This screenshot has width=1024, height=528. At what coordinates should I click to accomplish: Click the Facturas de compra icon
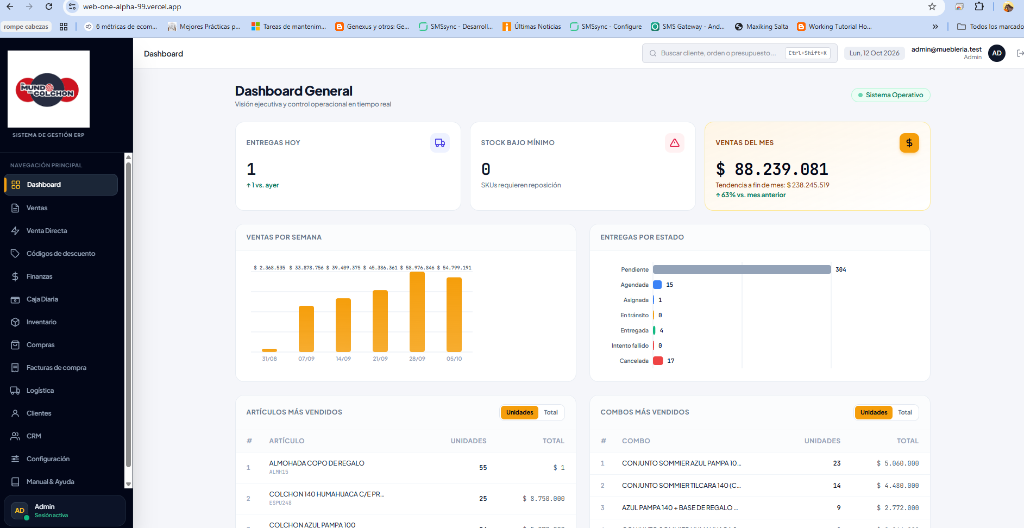[16, 368]
